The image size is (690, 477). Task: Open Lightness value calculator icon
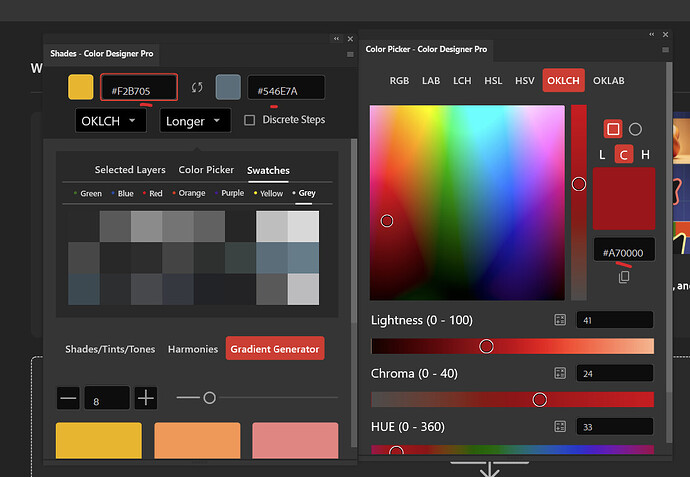(x=560, y=320)
